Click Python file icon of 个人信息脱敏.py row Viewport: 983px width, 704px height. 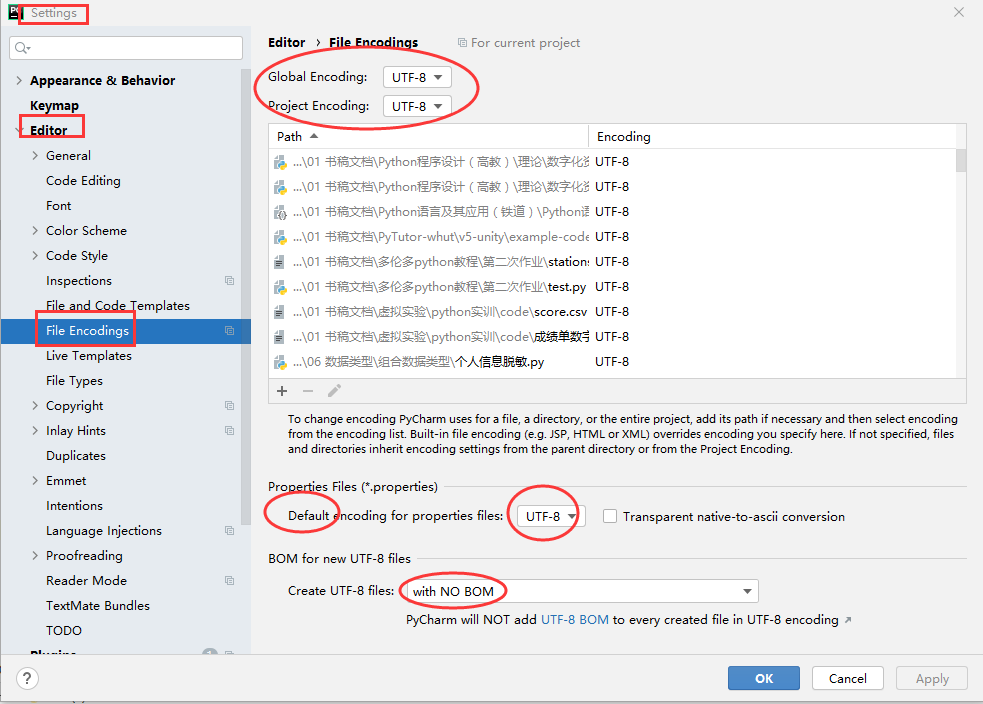click(280, 362)
